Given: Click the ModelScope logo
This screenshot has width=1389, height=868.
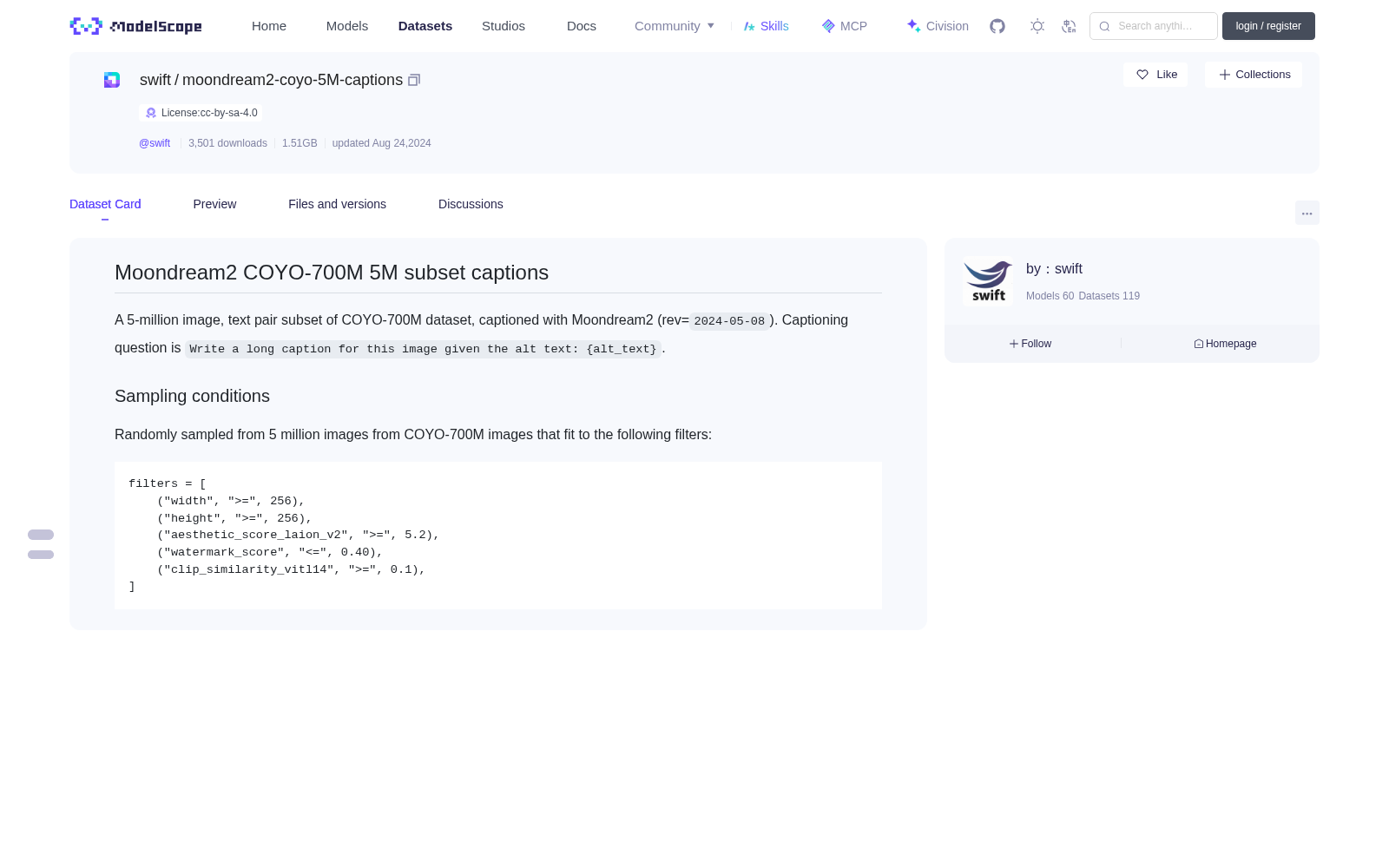Looking at the screenshot, I should coord(135,26).
